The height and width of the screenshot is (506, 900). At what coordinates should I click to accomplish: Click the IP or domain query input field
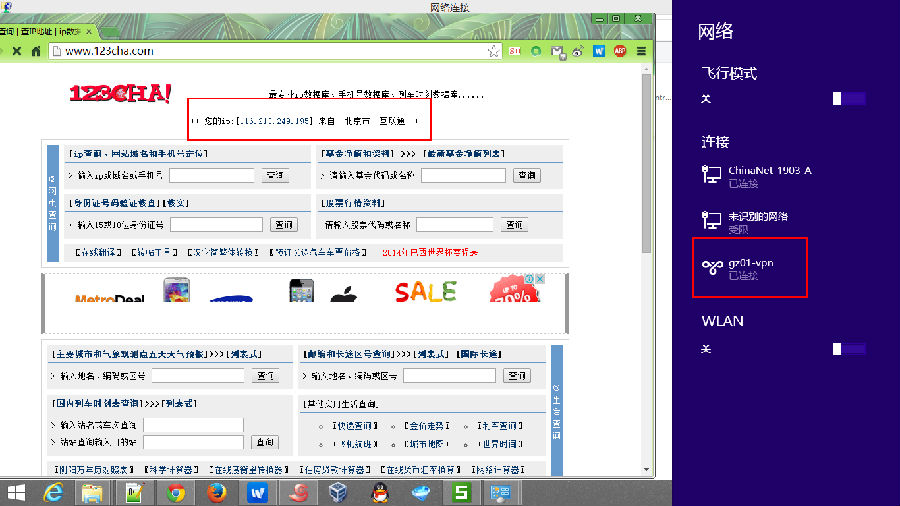tap(212, 176)
